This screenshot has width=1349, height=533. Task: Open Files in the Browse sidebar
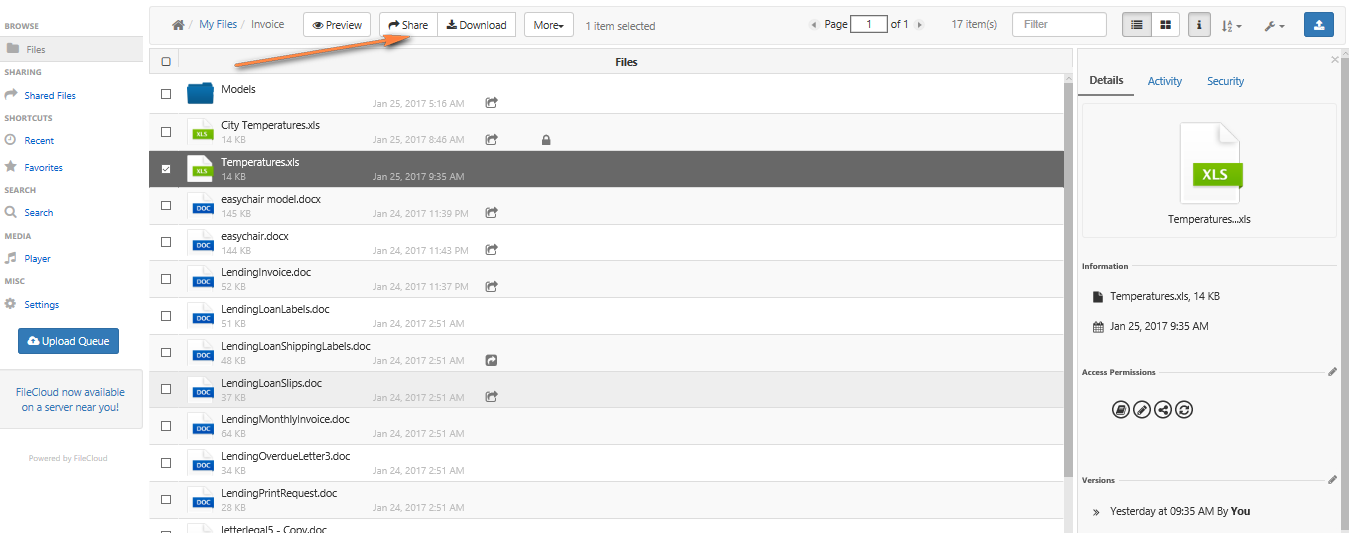(x=71, y=49)
